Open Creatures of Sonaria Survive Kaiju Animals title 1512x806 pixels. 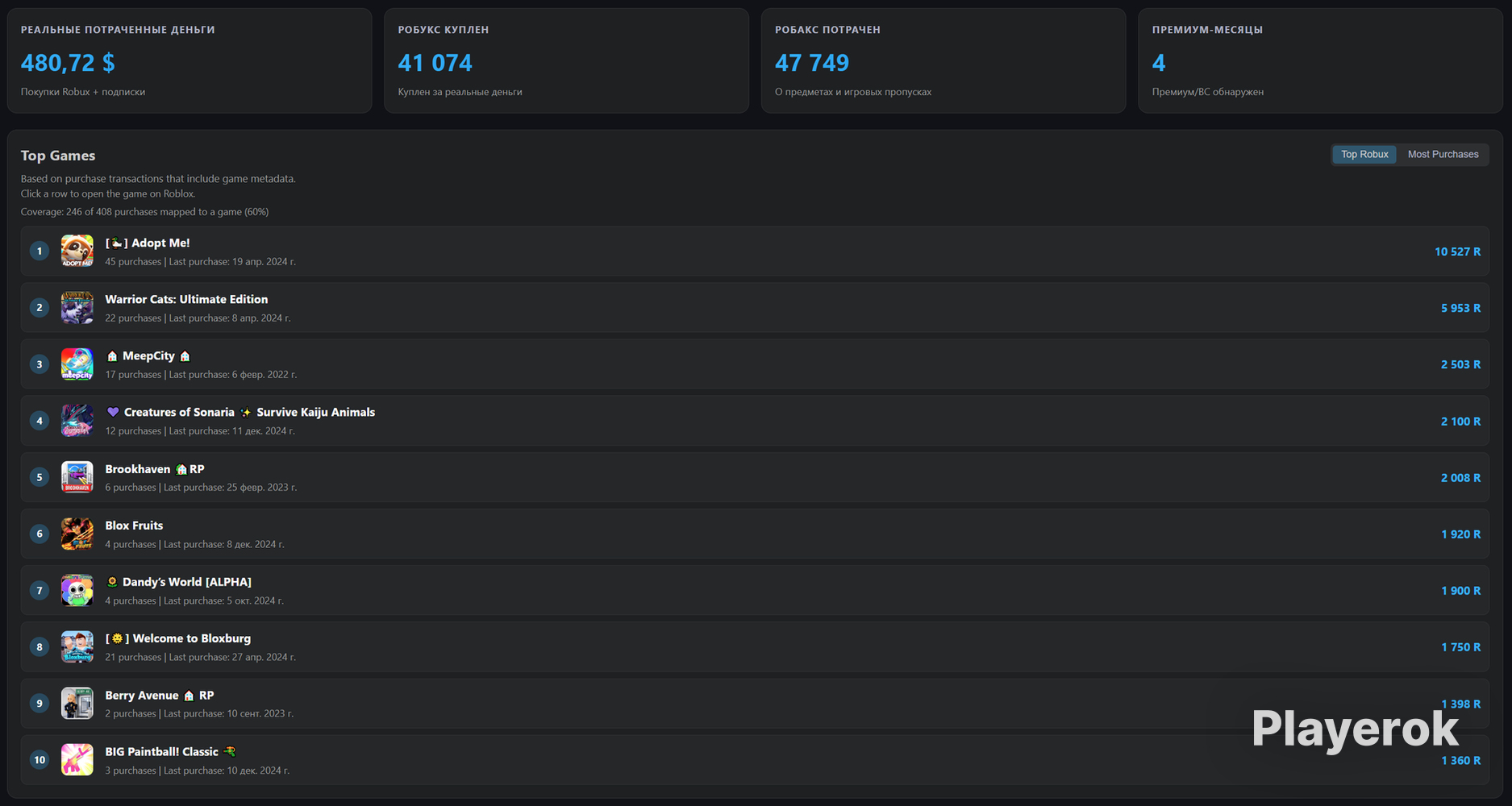240,412
